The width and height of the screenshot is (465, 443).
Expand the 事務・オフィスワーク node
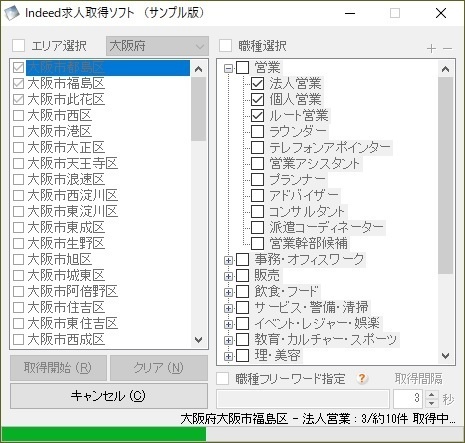pos(228,260)
